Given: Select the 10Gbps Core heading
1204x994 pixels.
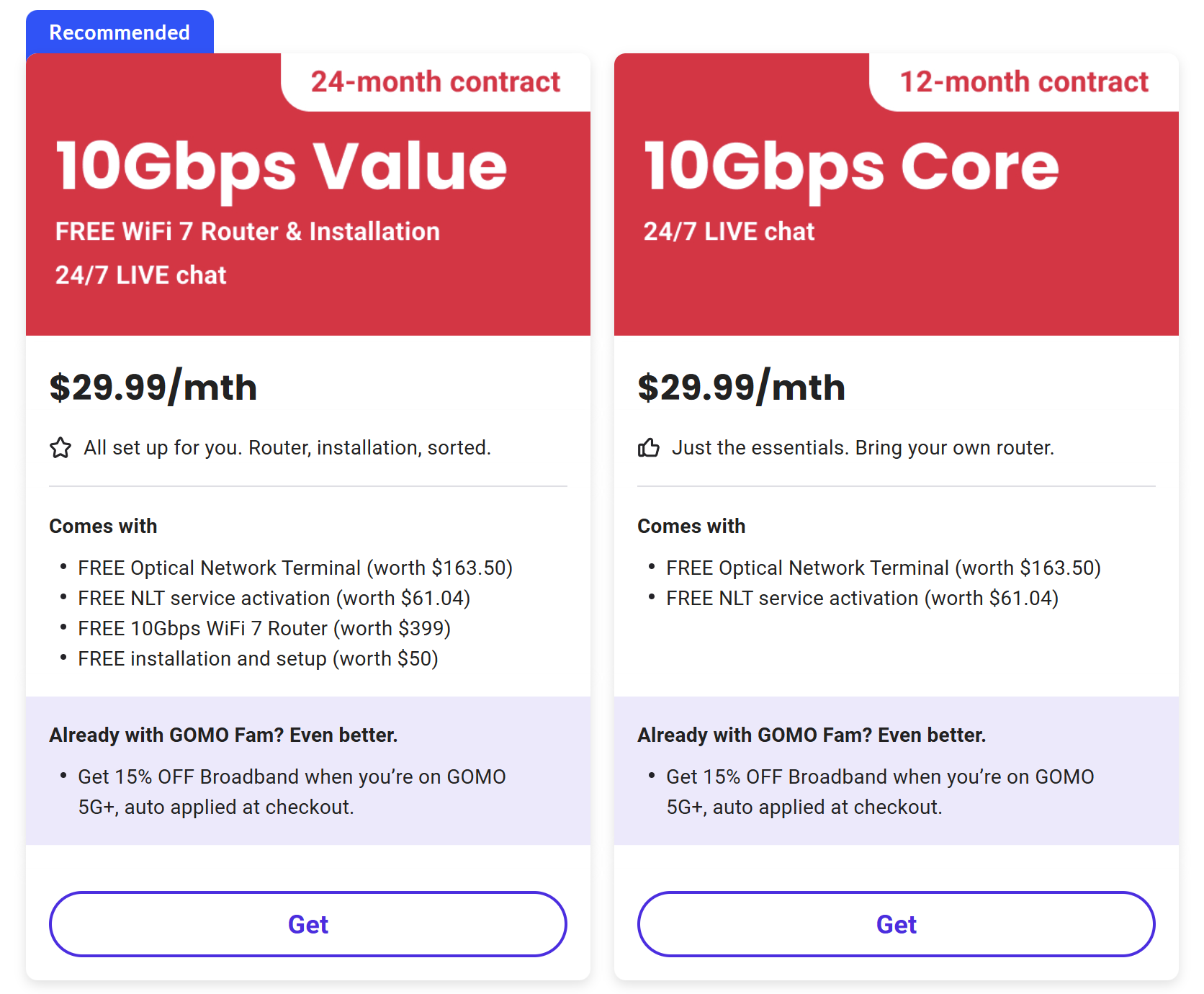Looking at the screenshot, I should pyautogui.click(x=851, y=169).
